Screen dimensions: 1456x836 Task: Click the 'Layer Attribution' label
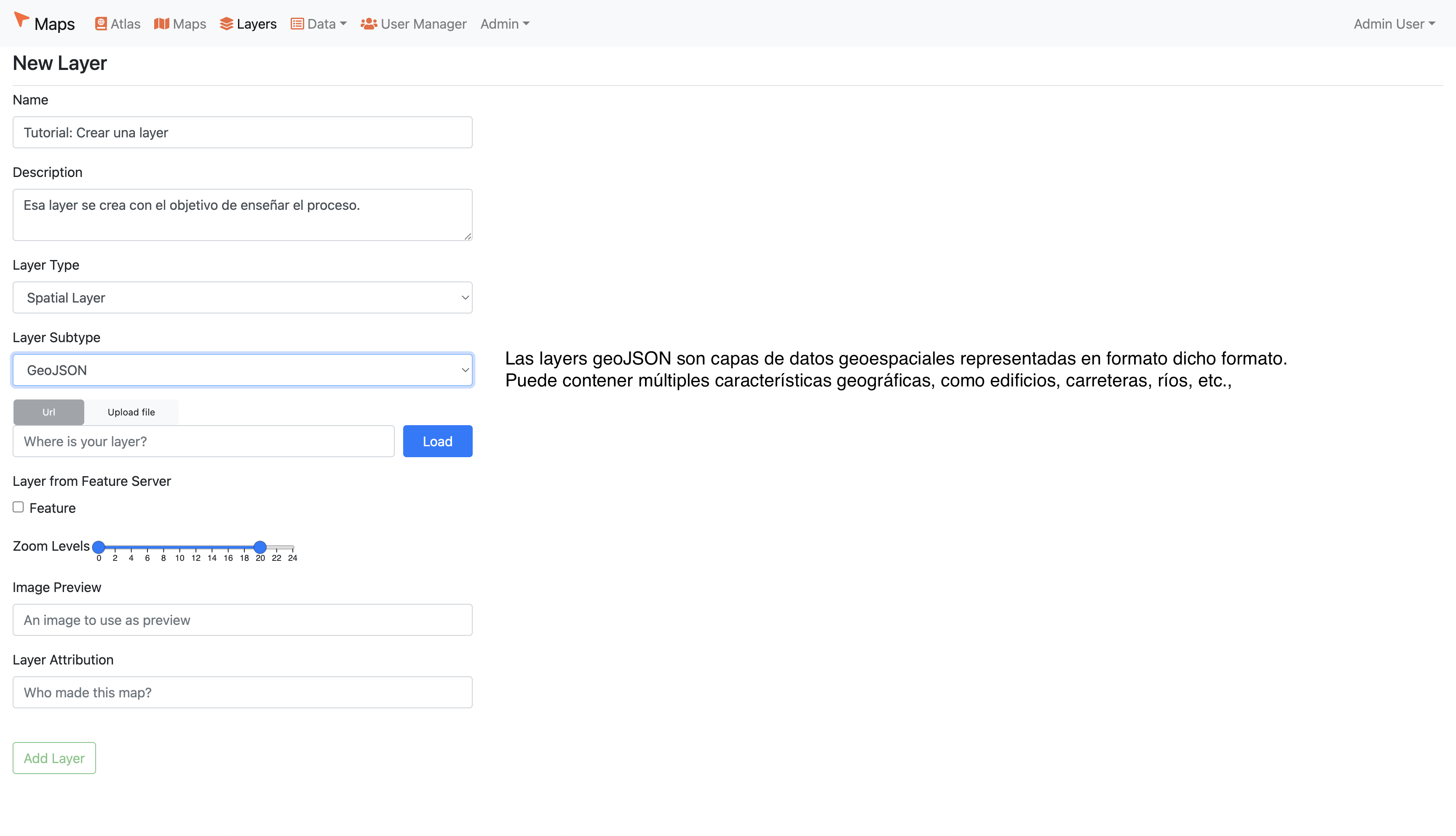click(63, 660)
